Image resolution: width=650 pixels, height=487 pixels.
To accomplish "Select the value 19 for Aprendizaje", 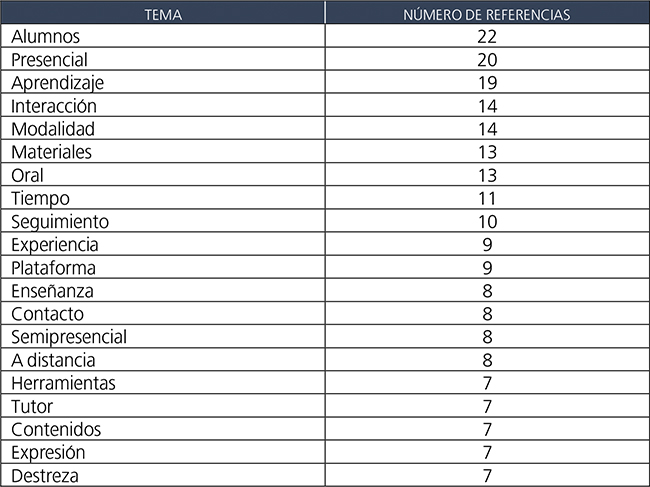I will tap(487, 83).
